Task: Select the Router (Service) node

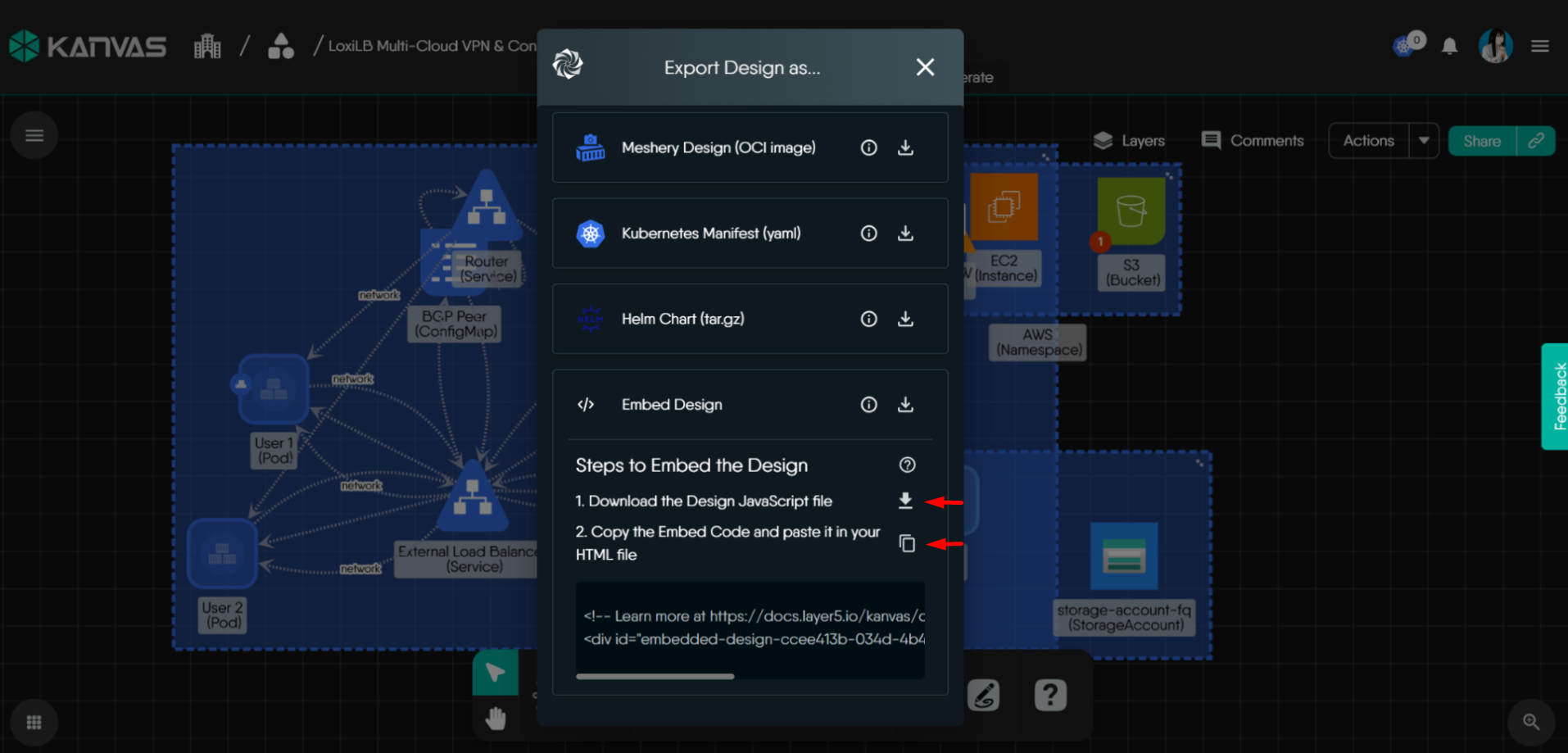Action: click(x=487, y=205)
